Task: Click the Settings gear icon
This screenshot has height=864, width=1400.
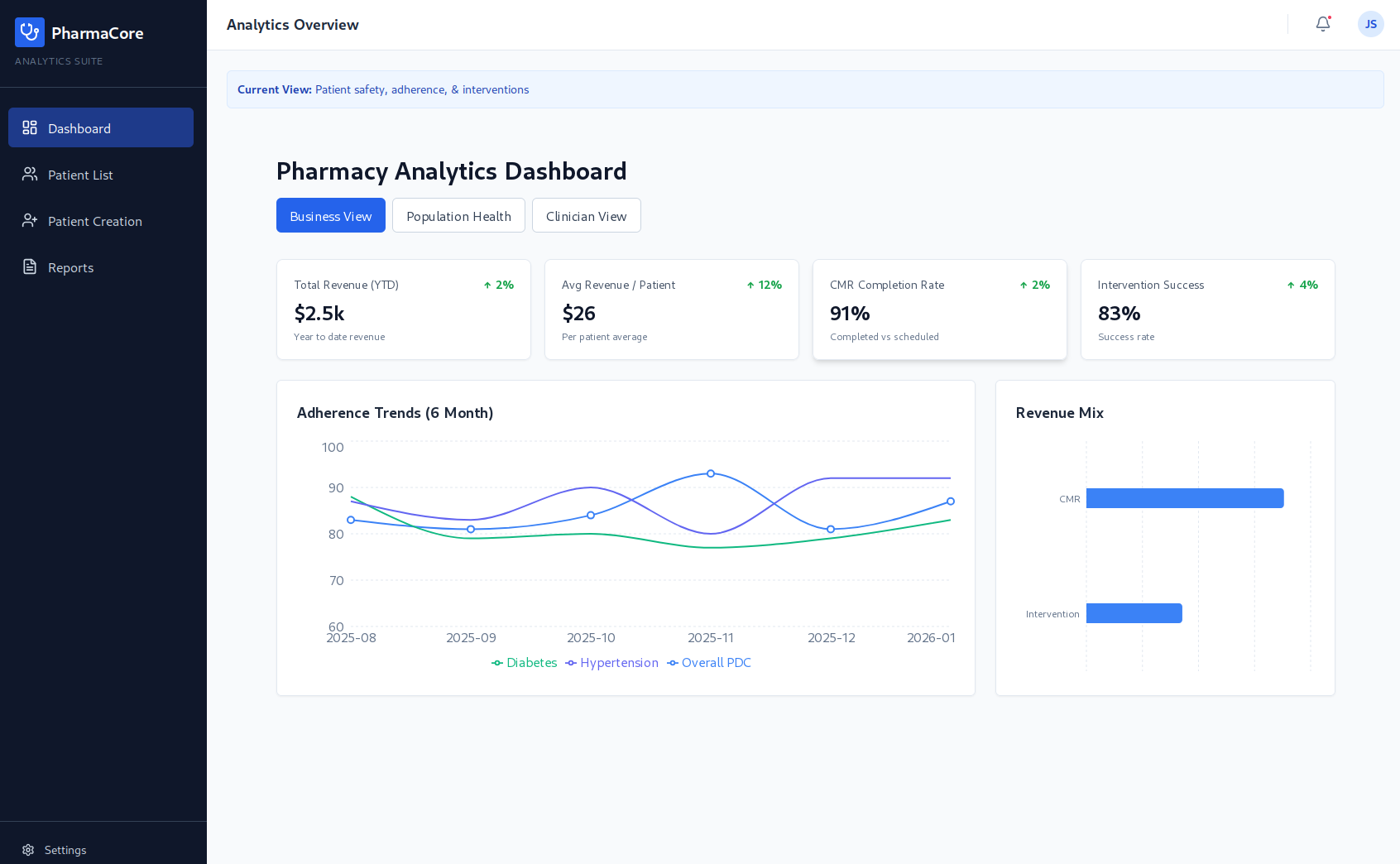Action: [x=29, y=849]
